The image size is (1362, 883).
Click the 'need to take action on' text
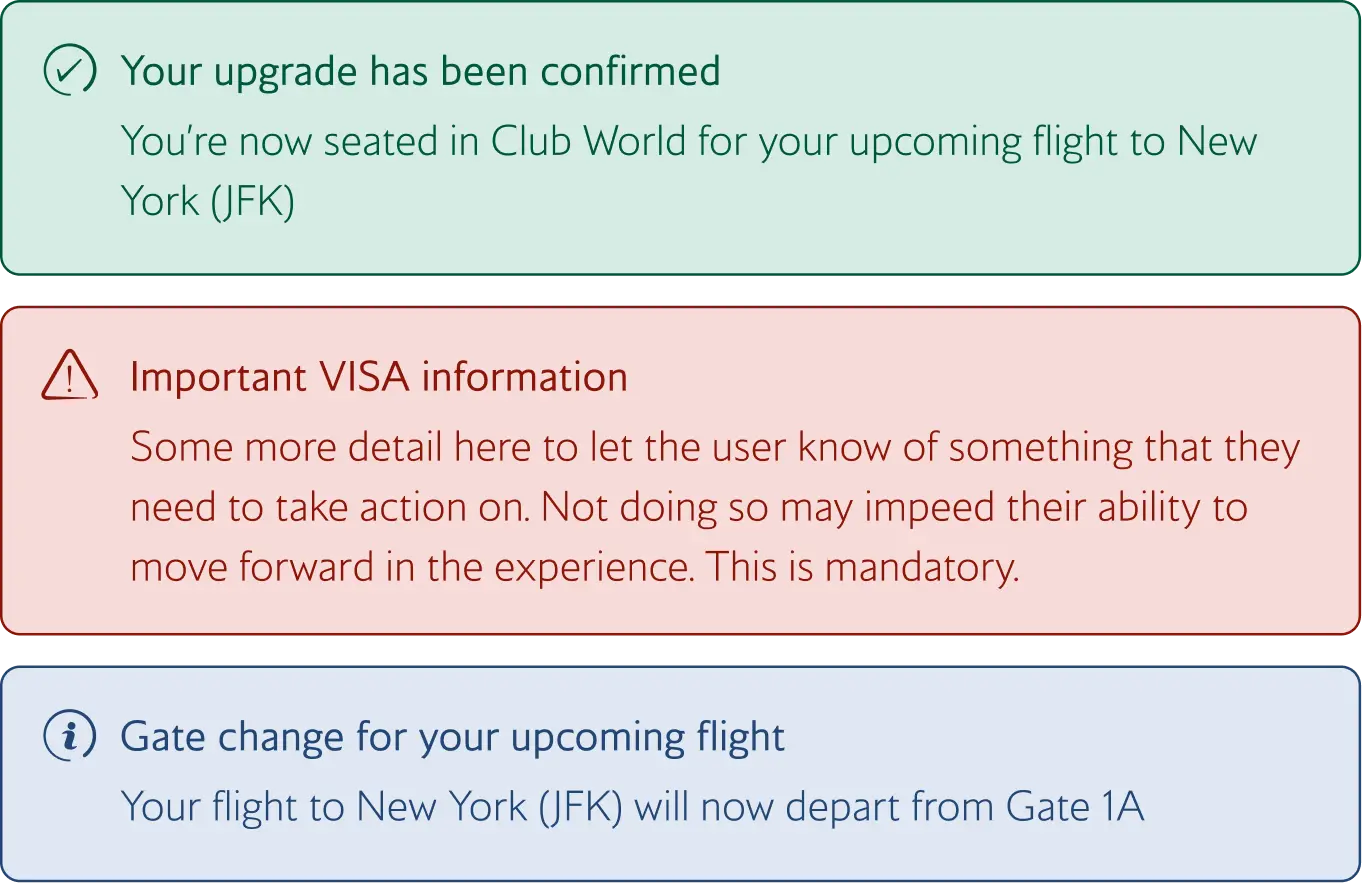click(x=330, y=507)
